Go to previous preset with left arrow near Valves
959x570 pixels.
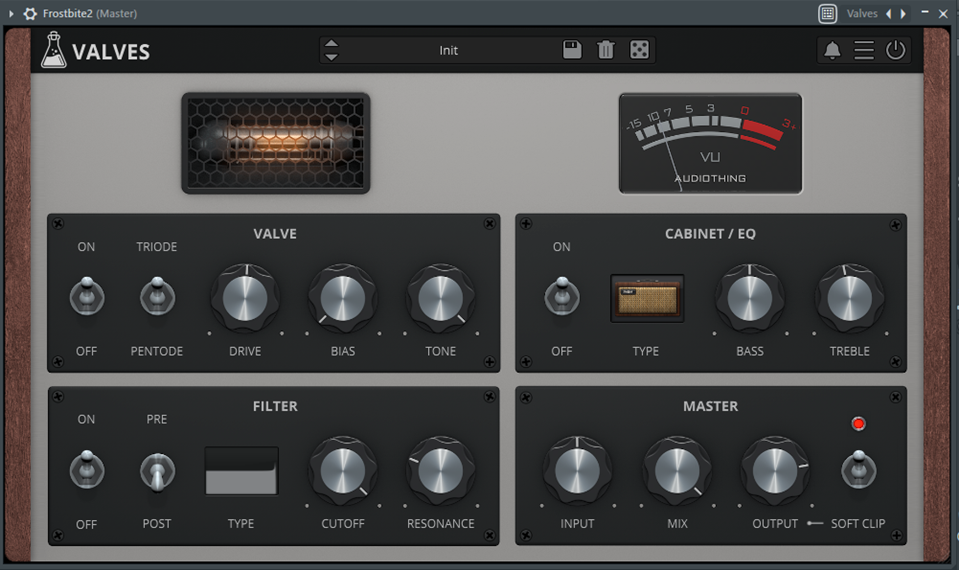point(889,13)
